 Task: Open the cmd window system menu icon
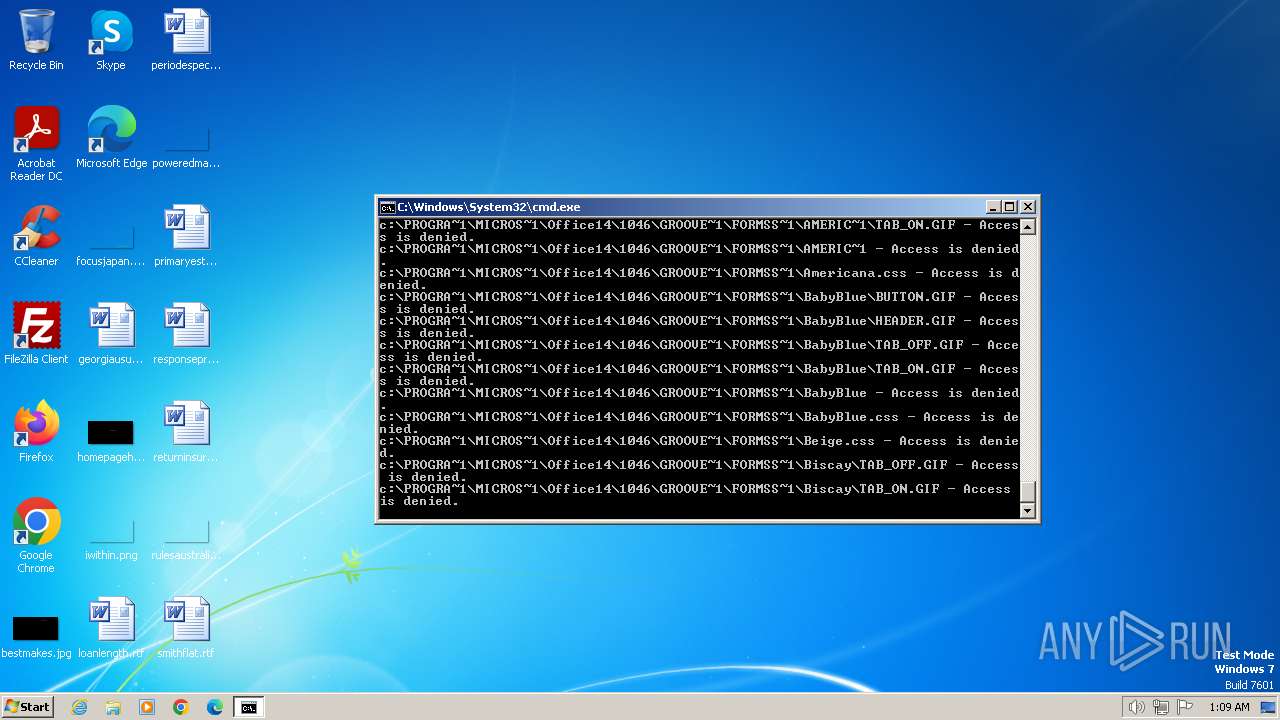tap(387, 207)
